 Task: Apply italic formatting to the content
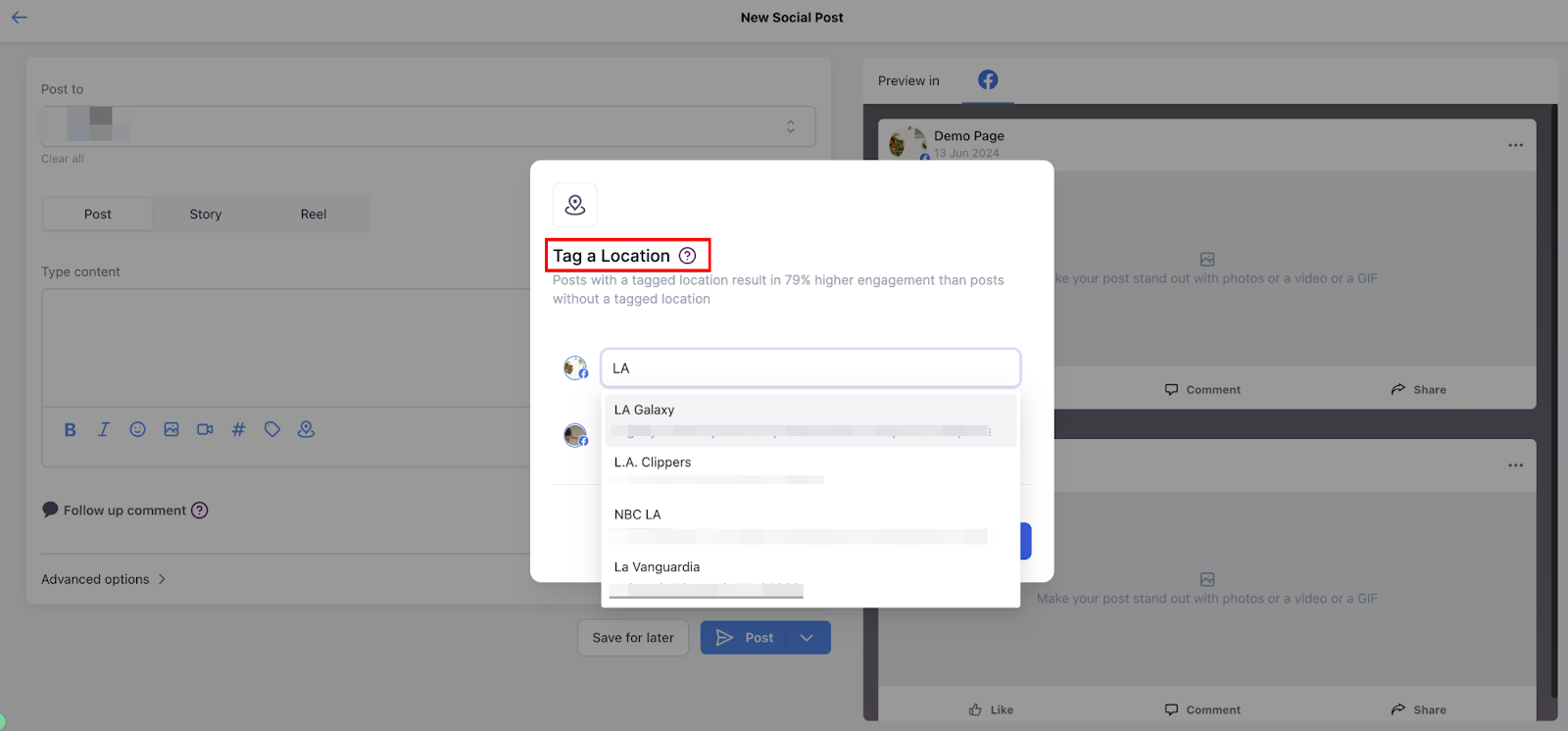(103, 430)
